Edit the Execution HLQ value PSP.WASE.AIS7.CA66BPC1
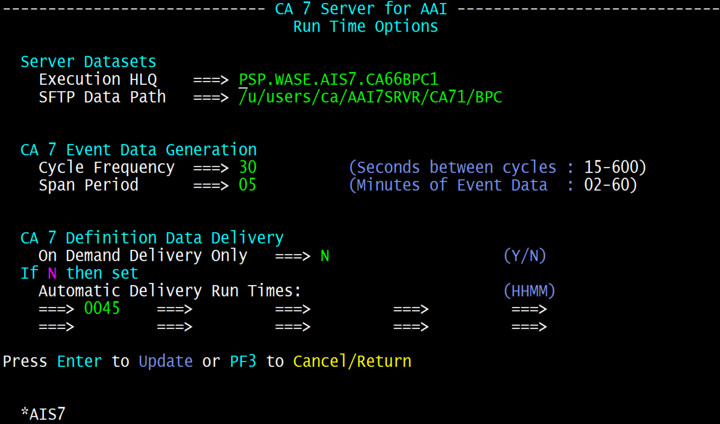The width and height of the screenshot is (720, 424). click(x=338, y=79)
